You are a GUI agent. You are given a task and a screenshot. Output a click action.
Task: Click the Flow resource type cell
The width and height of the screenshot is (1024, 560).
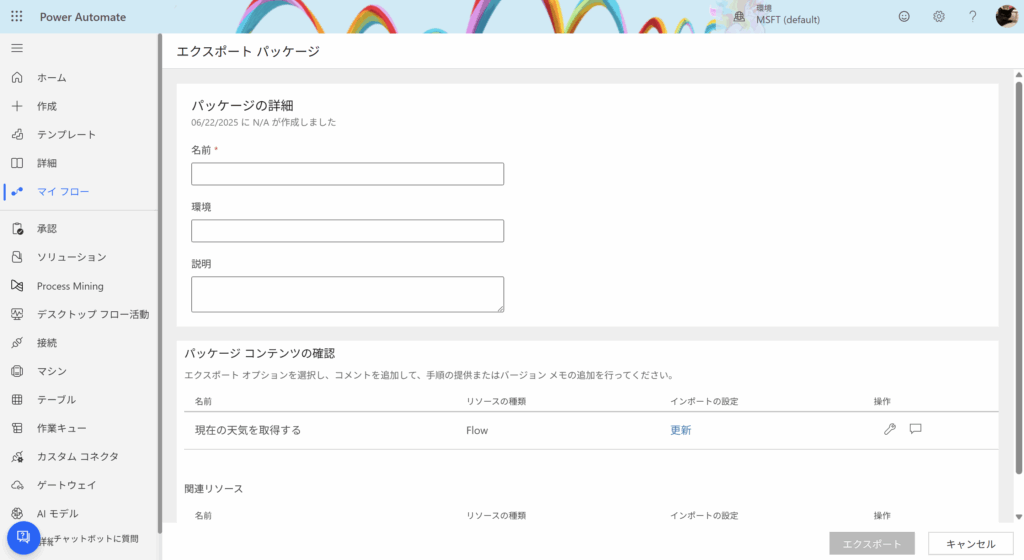[x=477, y=430]
